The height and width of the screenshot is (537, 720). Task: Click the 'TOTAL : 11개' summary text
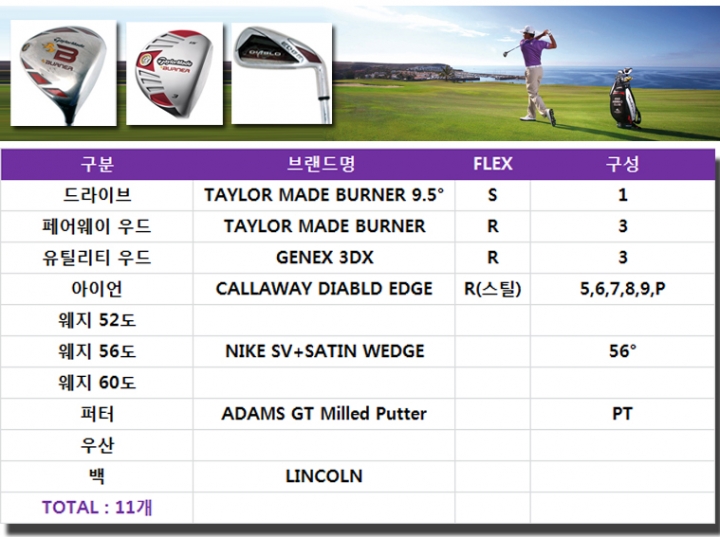97,508
